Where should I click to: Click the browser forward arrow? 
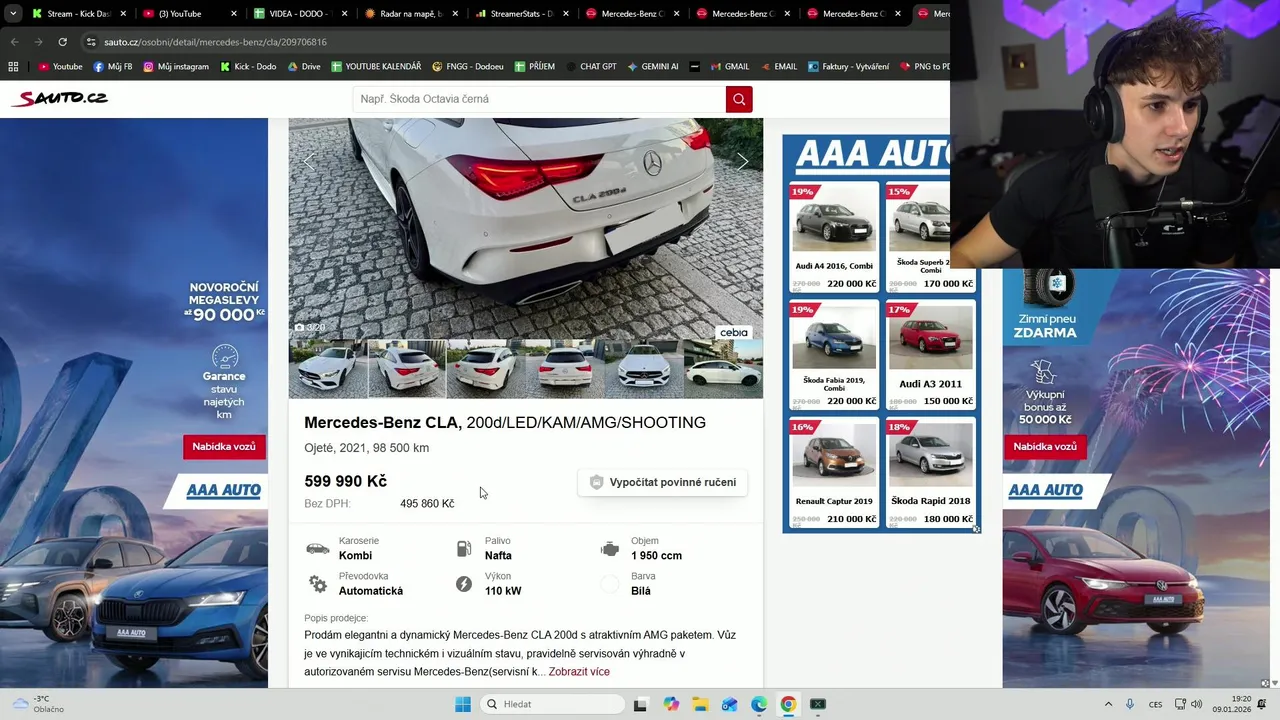click(x=38, y=42)
